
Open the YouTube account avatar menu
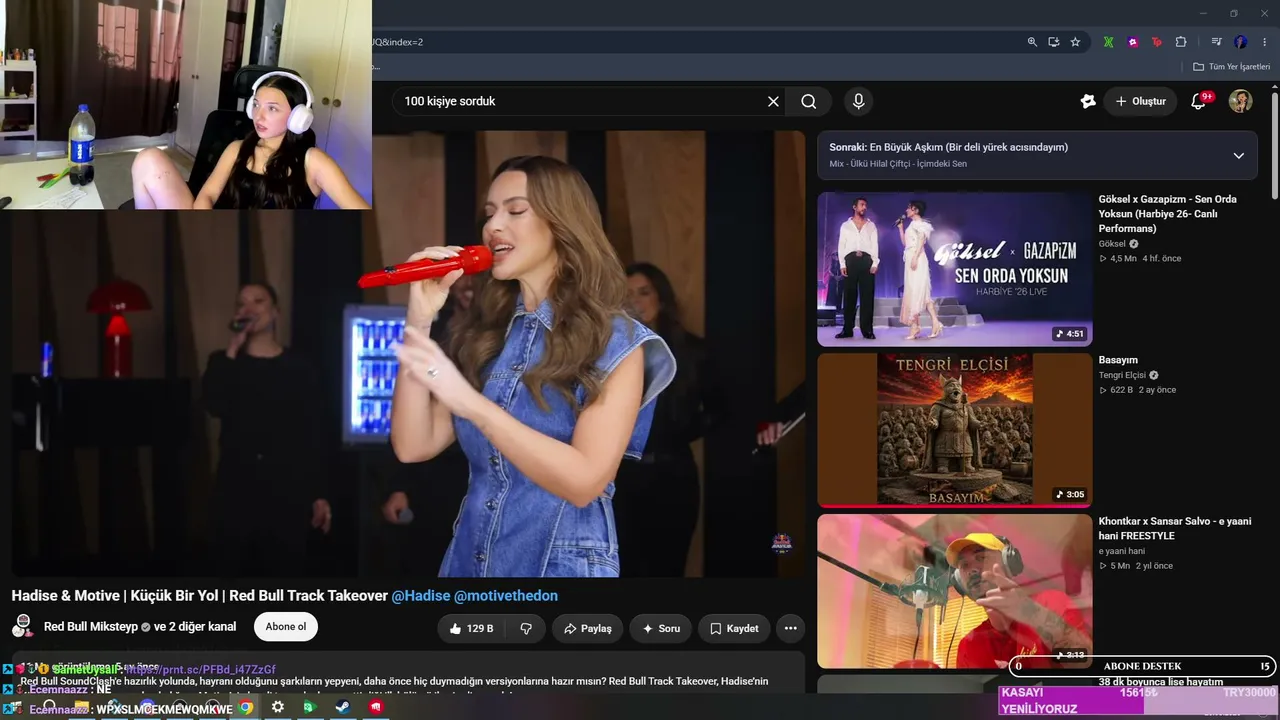(1240, 101)
